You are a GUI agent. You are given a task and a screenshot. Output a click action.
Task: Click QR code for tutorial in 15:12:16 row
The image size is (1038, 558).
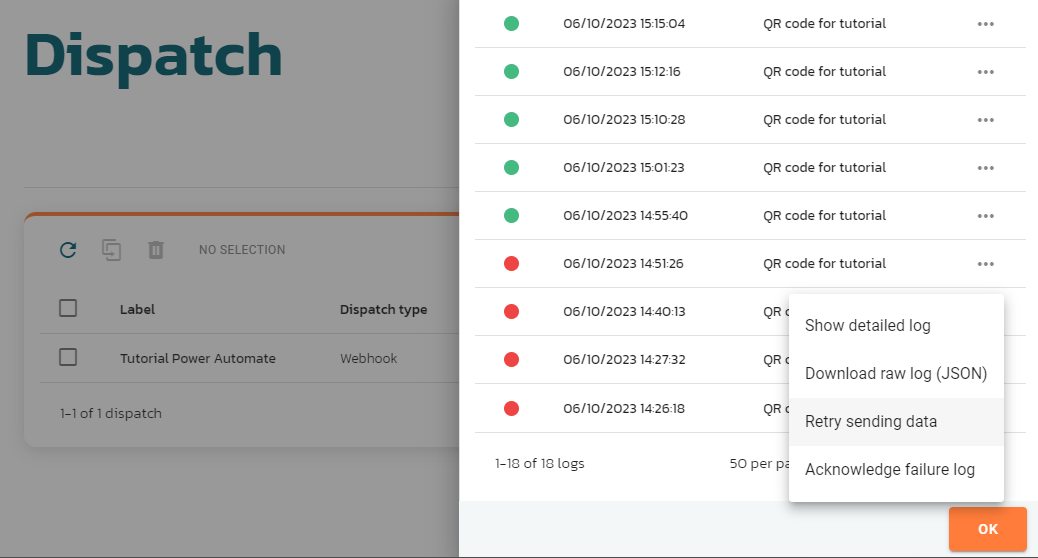(824, 71)
